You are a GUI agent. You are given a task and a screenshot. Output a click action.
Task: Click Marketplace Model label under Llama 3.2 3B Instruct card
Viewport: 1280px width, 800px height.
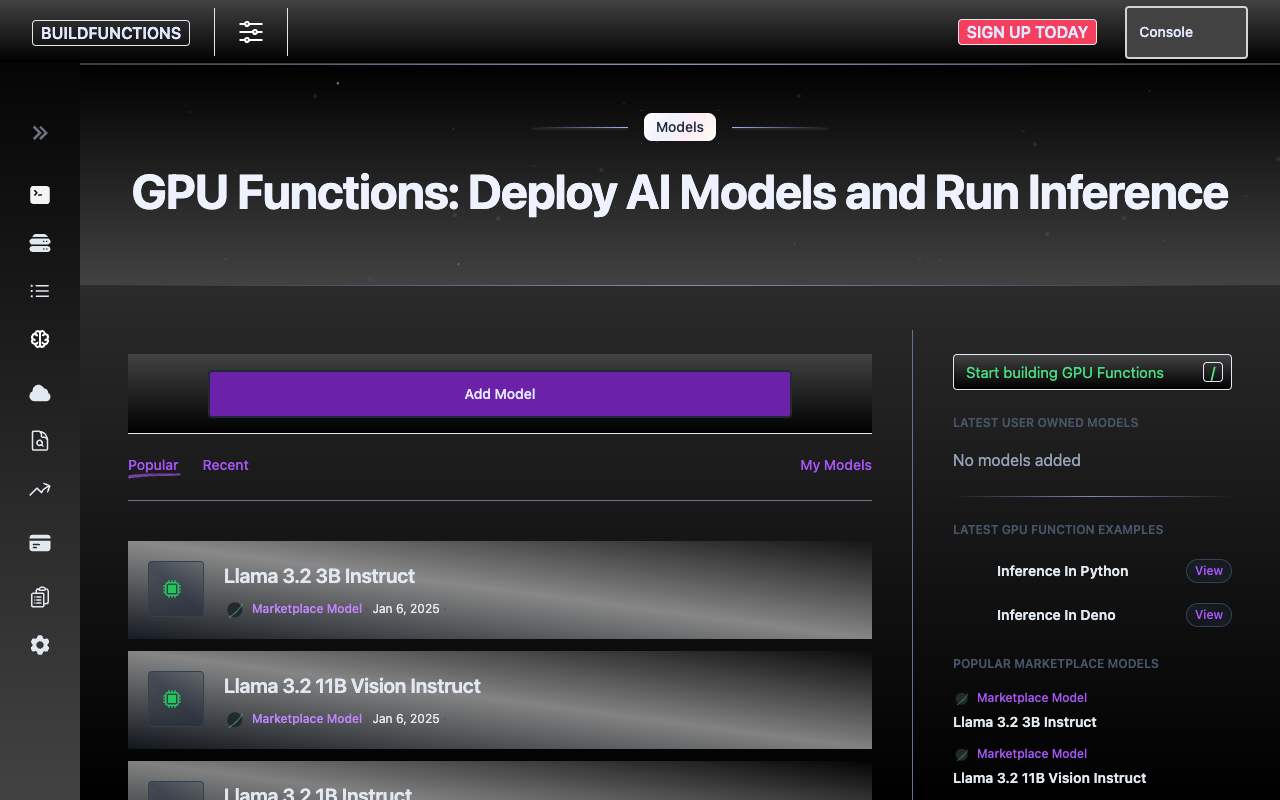click(307, 608)
